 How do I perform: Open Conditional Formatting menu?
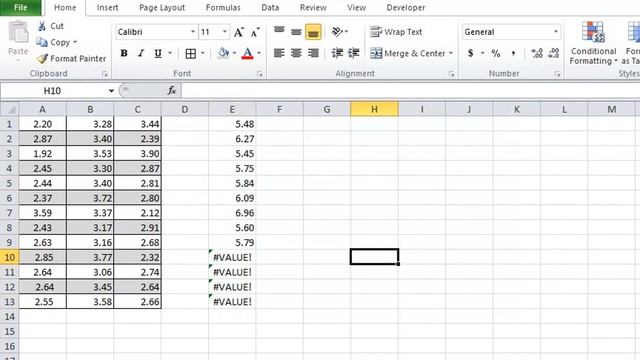[593, 43]
